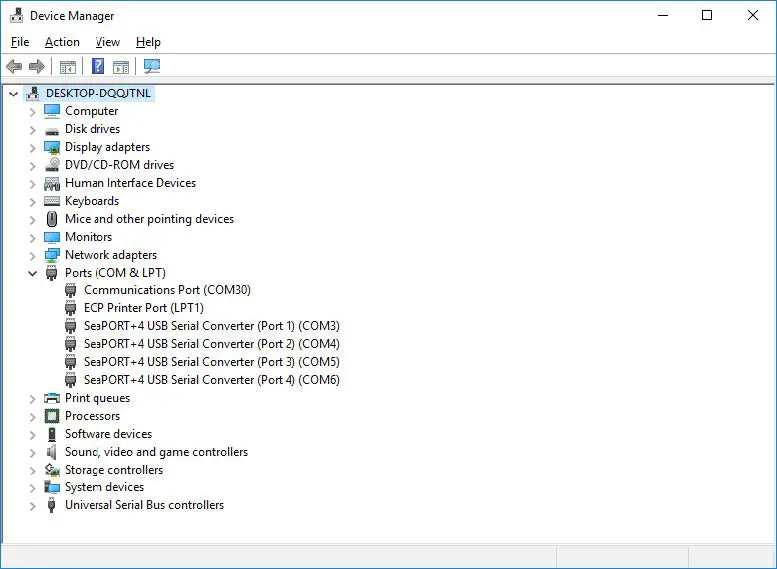
Task: Click the Universal Serial Bus controllers icon
Action: pos(52,506)
